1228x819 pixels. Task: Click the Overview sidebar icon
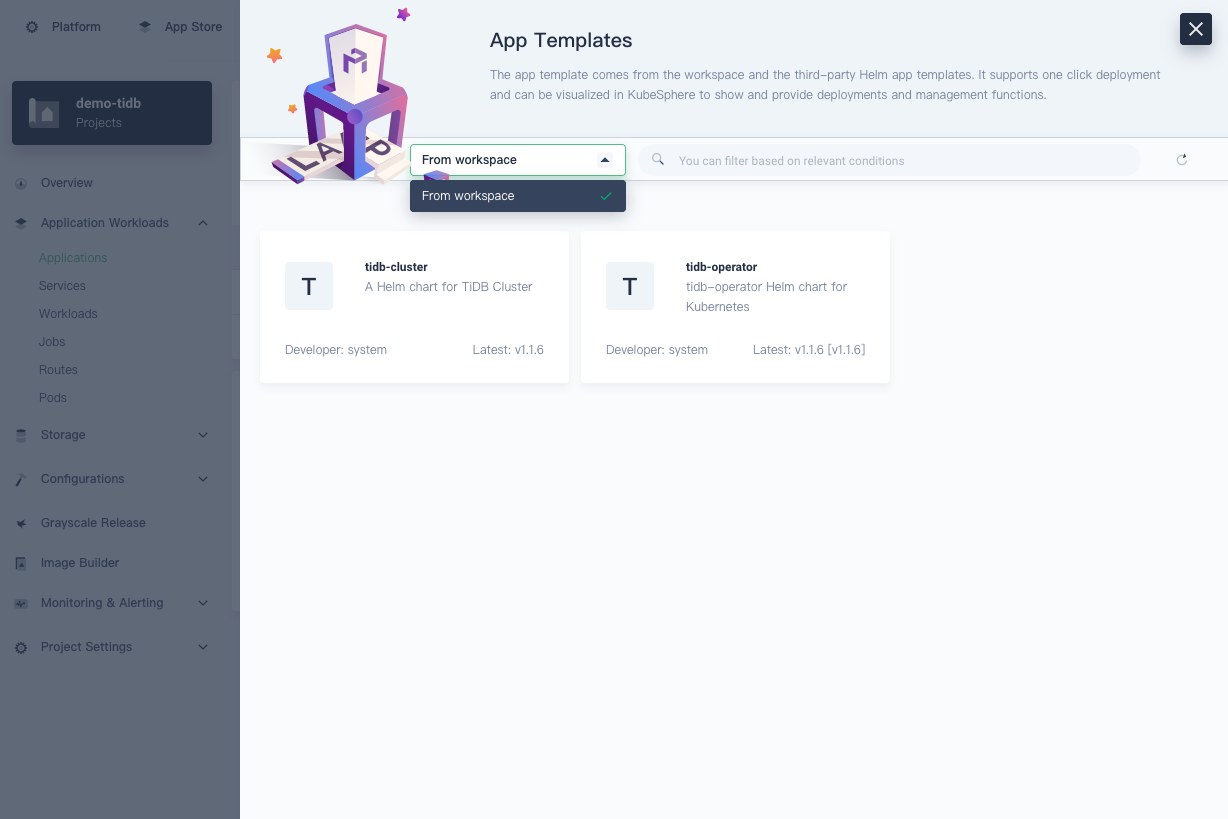click(x=21, y=184)
